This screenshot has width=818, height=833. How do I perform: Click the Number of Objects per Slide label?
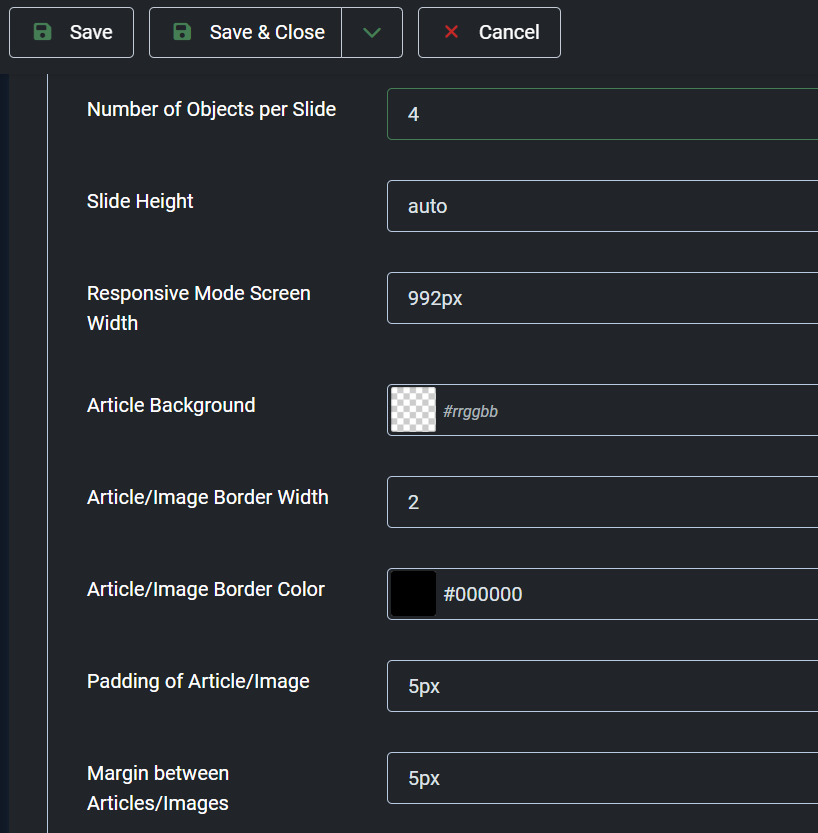tap(211, 109)
